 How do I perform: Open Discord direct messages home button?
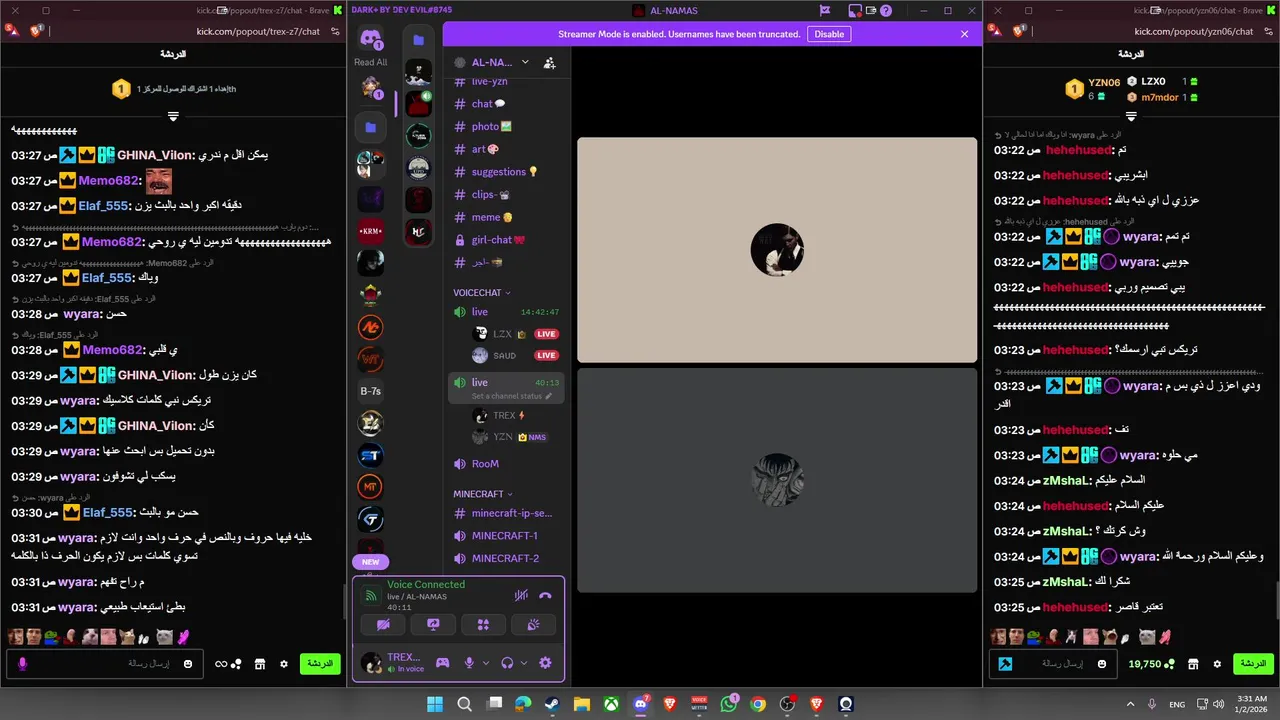coord(371,40)
